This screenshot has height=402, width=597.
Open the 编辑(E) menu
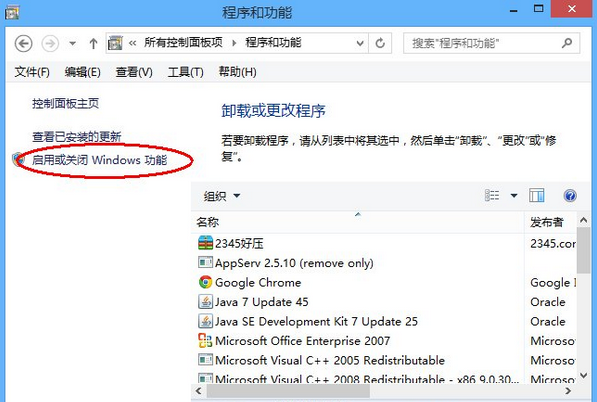82,72
